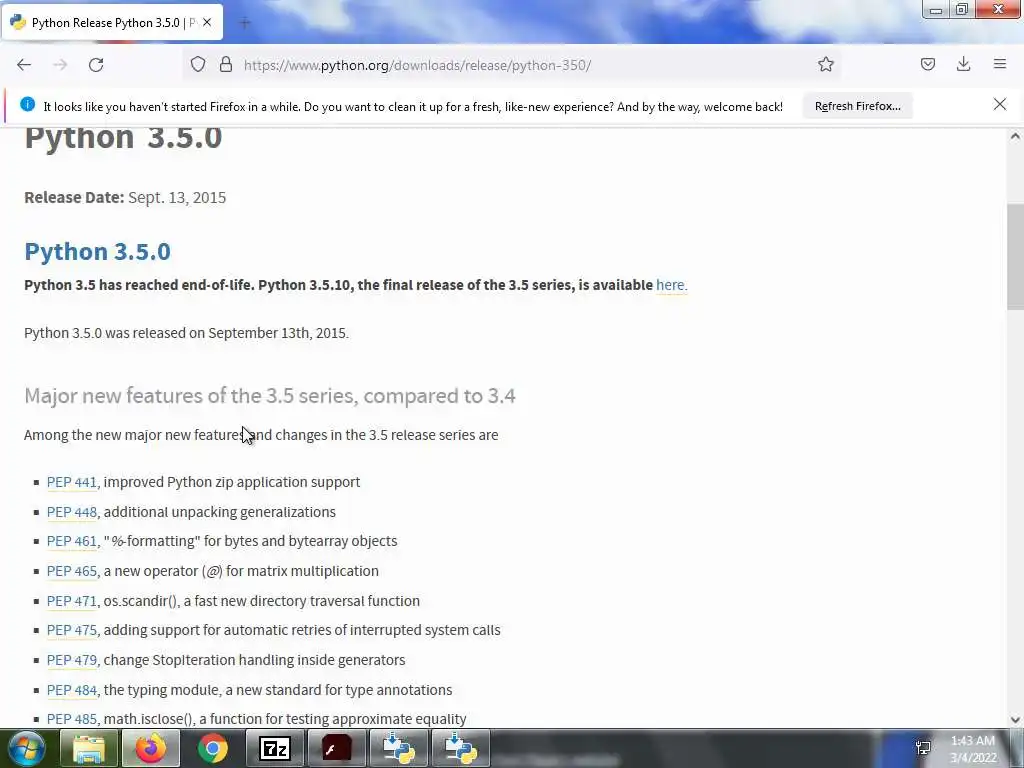1024x768 pixels.
Task: Open the dark red app in taskbar
Action: (336, 748)
